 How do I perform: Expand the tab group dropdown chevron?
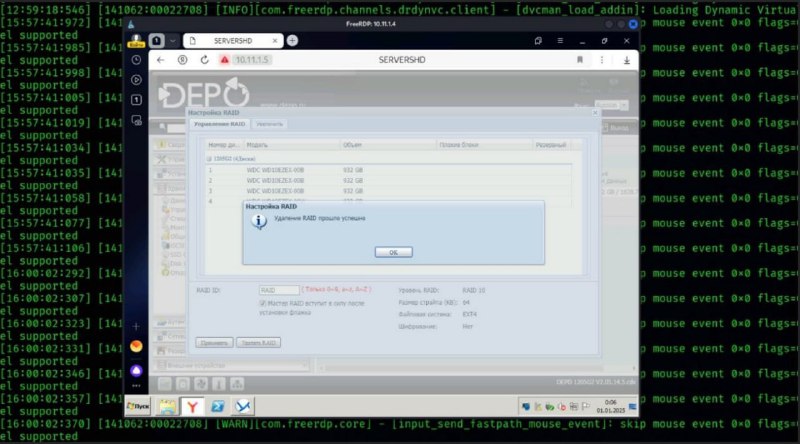[172, 40]
